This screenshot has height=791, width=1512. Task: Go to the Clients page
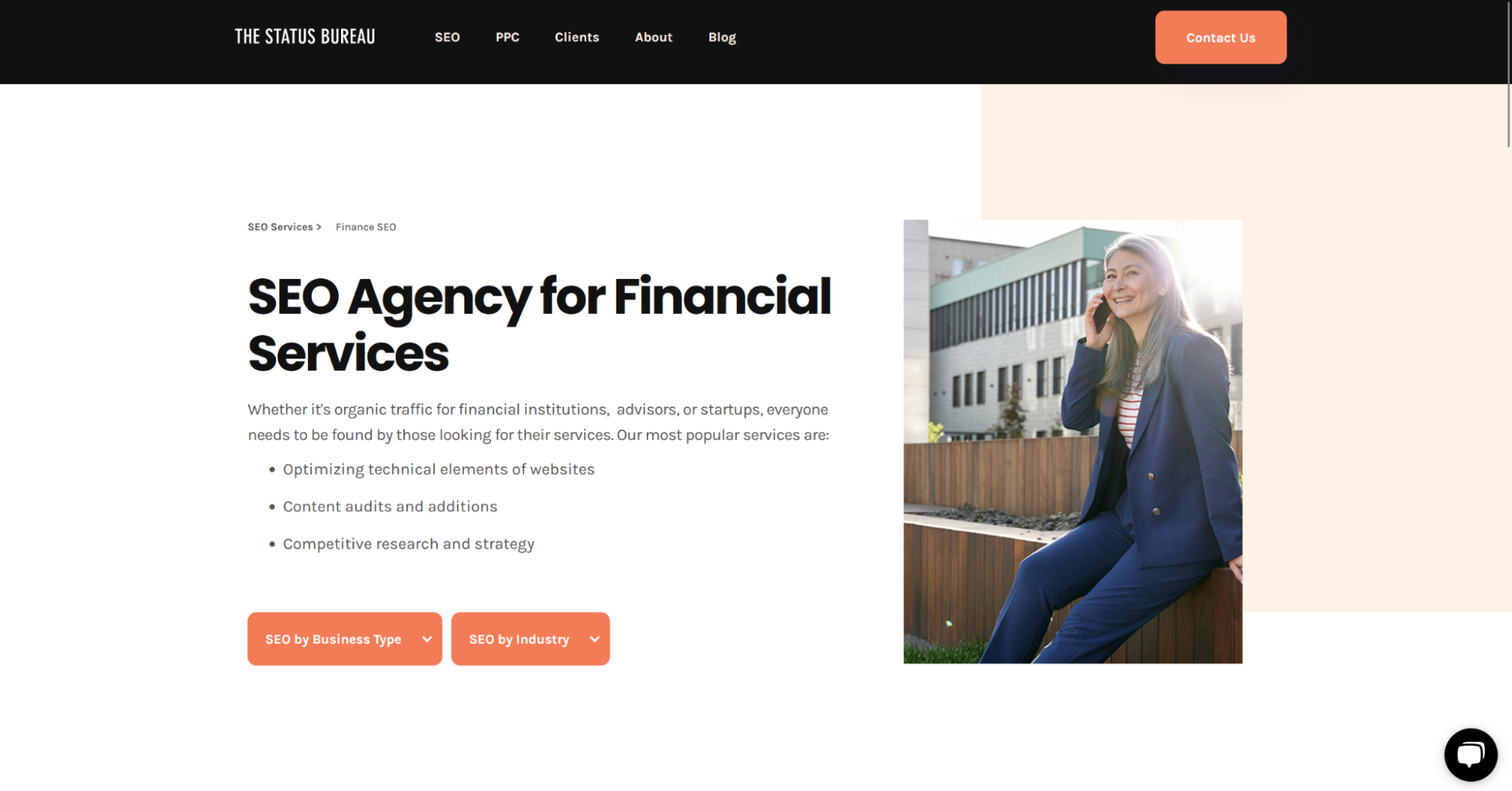[x=576, y=37]
